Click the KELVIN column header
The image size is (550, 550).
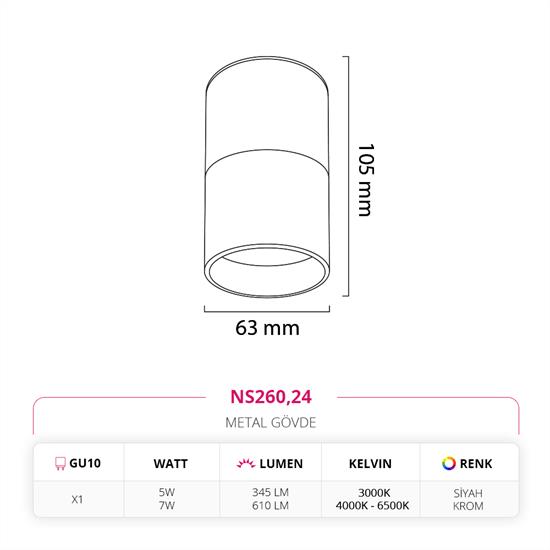click(370, 464)
